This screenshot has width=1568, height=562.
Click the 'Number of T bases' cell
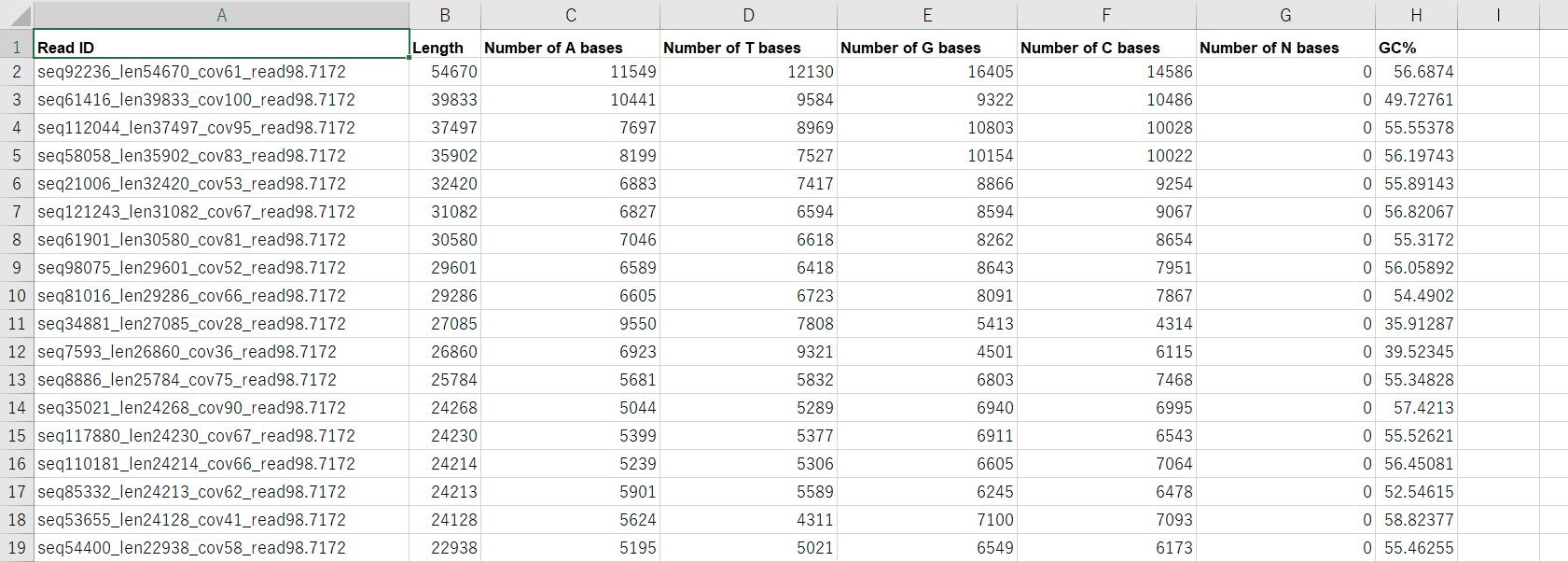[x=748, y=48]
